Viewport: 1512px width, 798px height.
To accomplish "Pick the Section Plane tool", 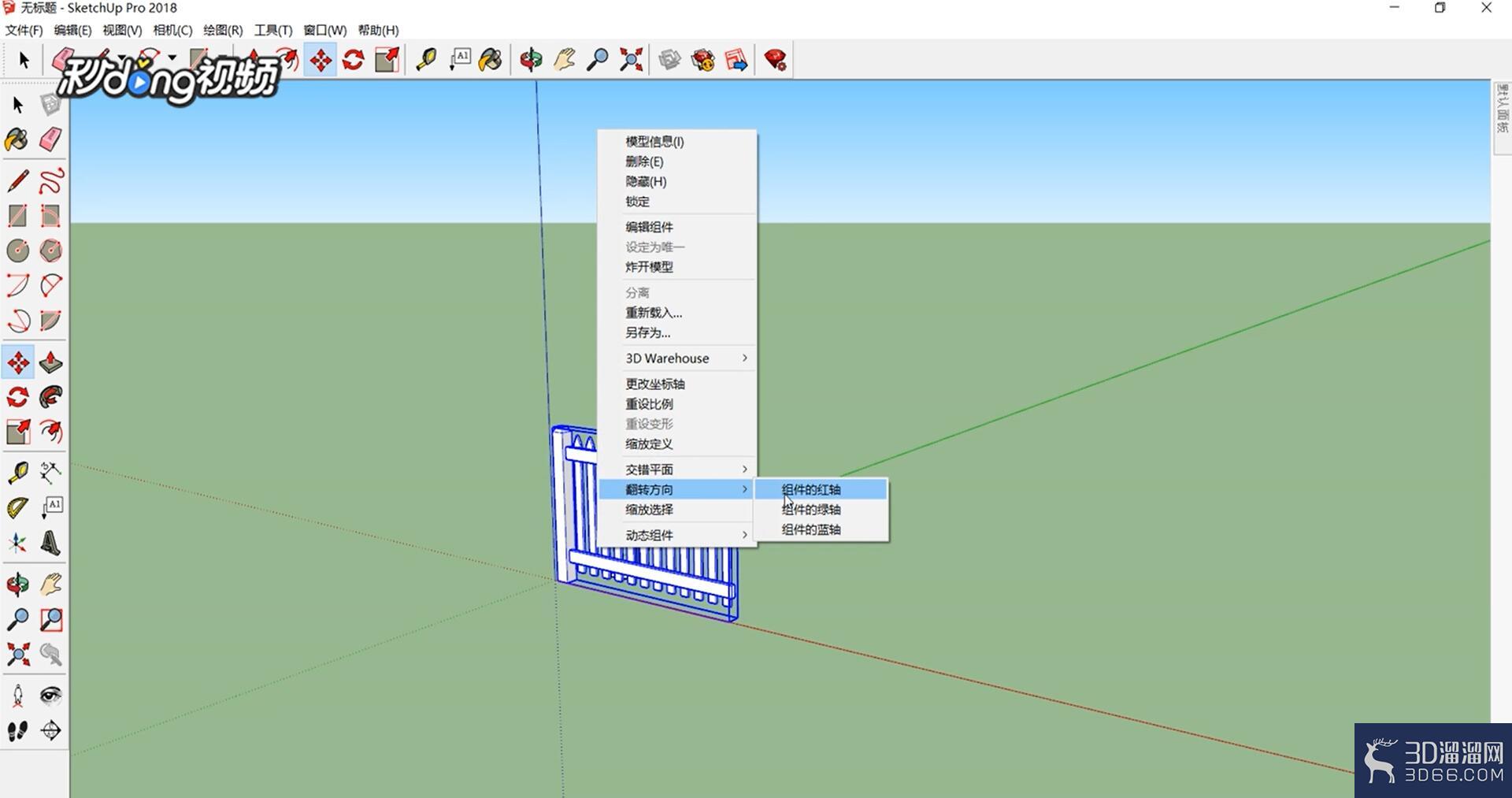I will [x=50, y=731].
